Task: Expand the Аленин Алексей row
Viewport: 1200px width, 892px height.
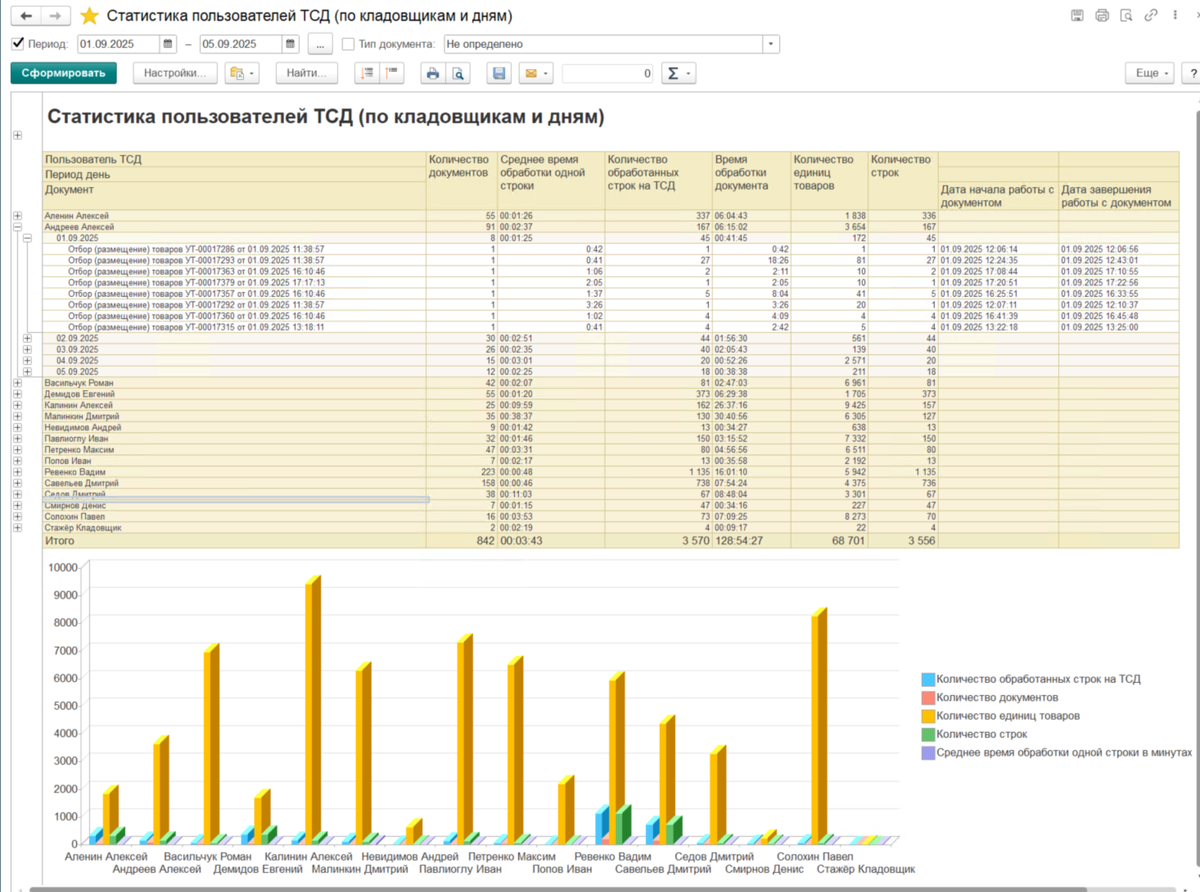Action: coord(17,216)
